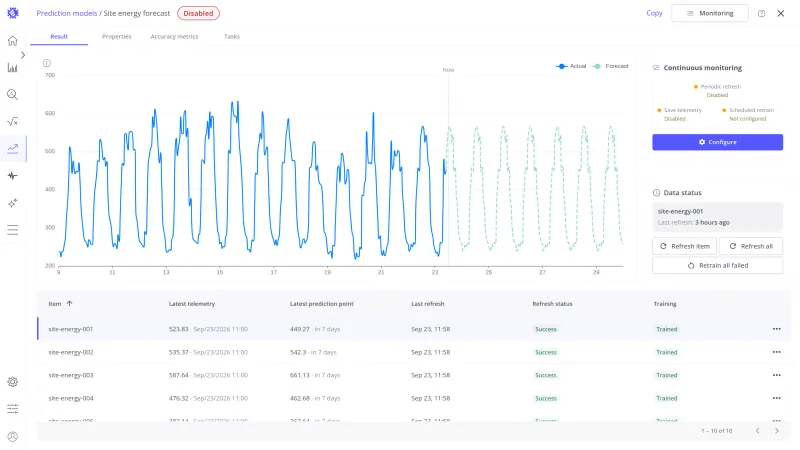Select the site-energy-001 table row
Image resolution: width=800 pixels, height=450 pixels.
pos(414,329)
